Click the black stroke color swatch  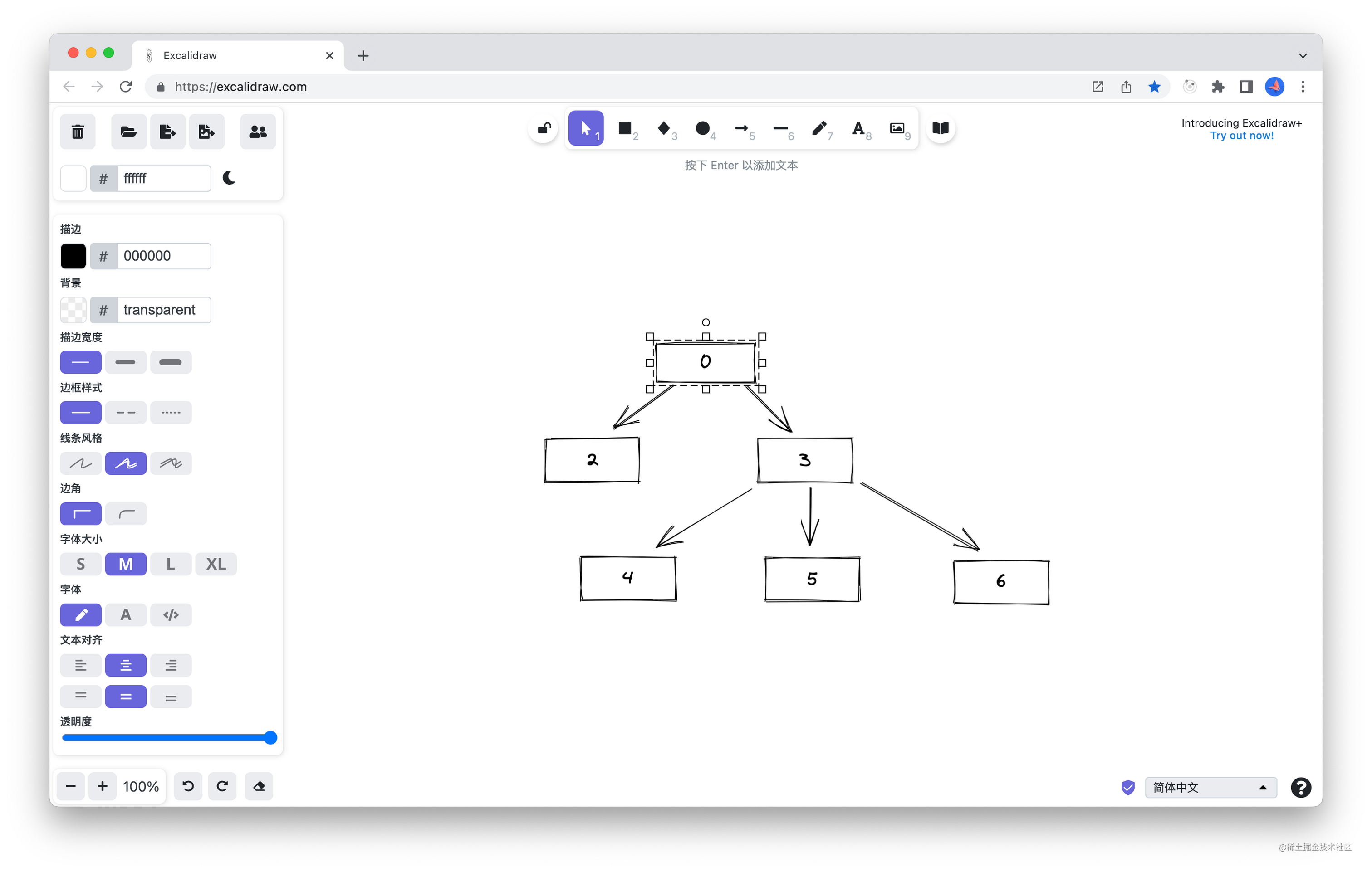point(73,256)
